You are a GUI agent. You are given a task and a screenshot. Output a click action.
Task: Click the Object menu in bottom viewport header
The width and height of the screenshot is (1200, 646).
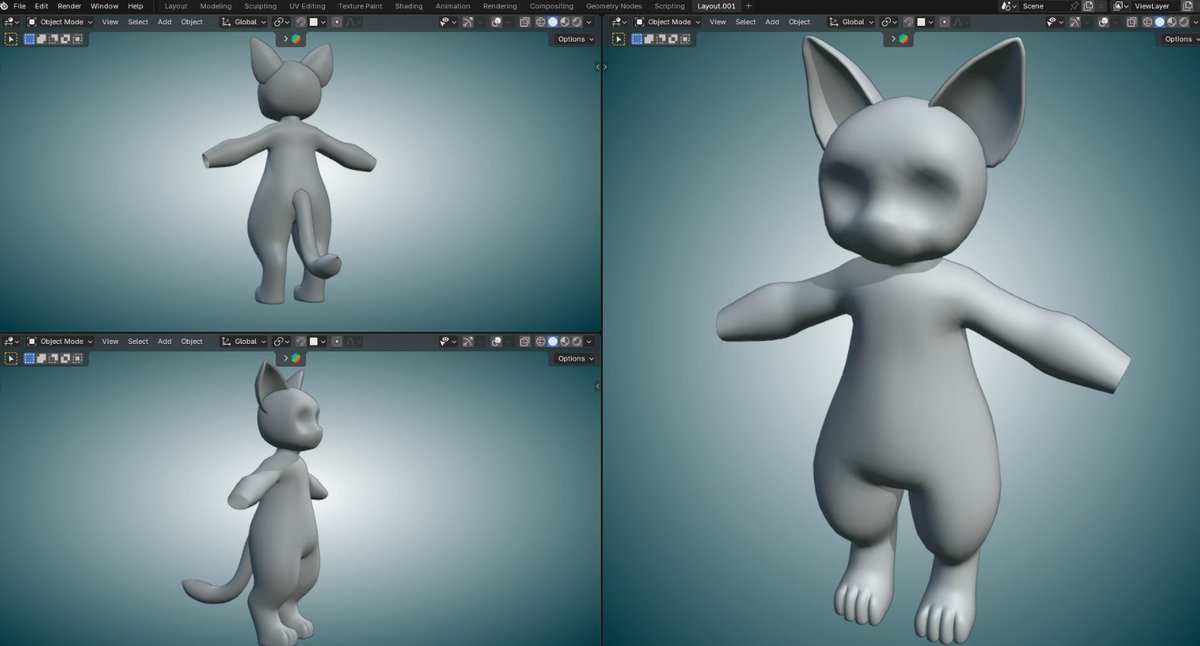191,341
